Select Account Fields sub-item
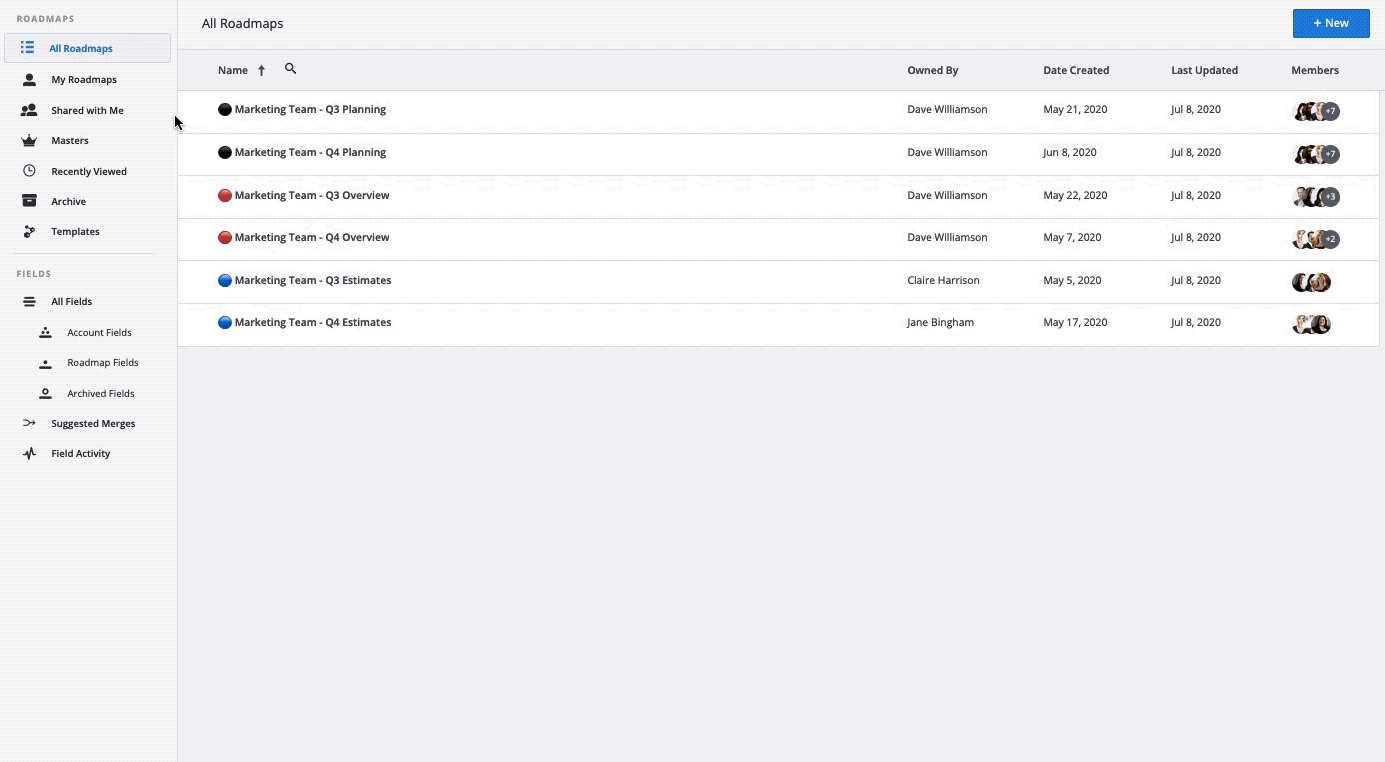 click(x=99, y=333)
